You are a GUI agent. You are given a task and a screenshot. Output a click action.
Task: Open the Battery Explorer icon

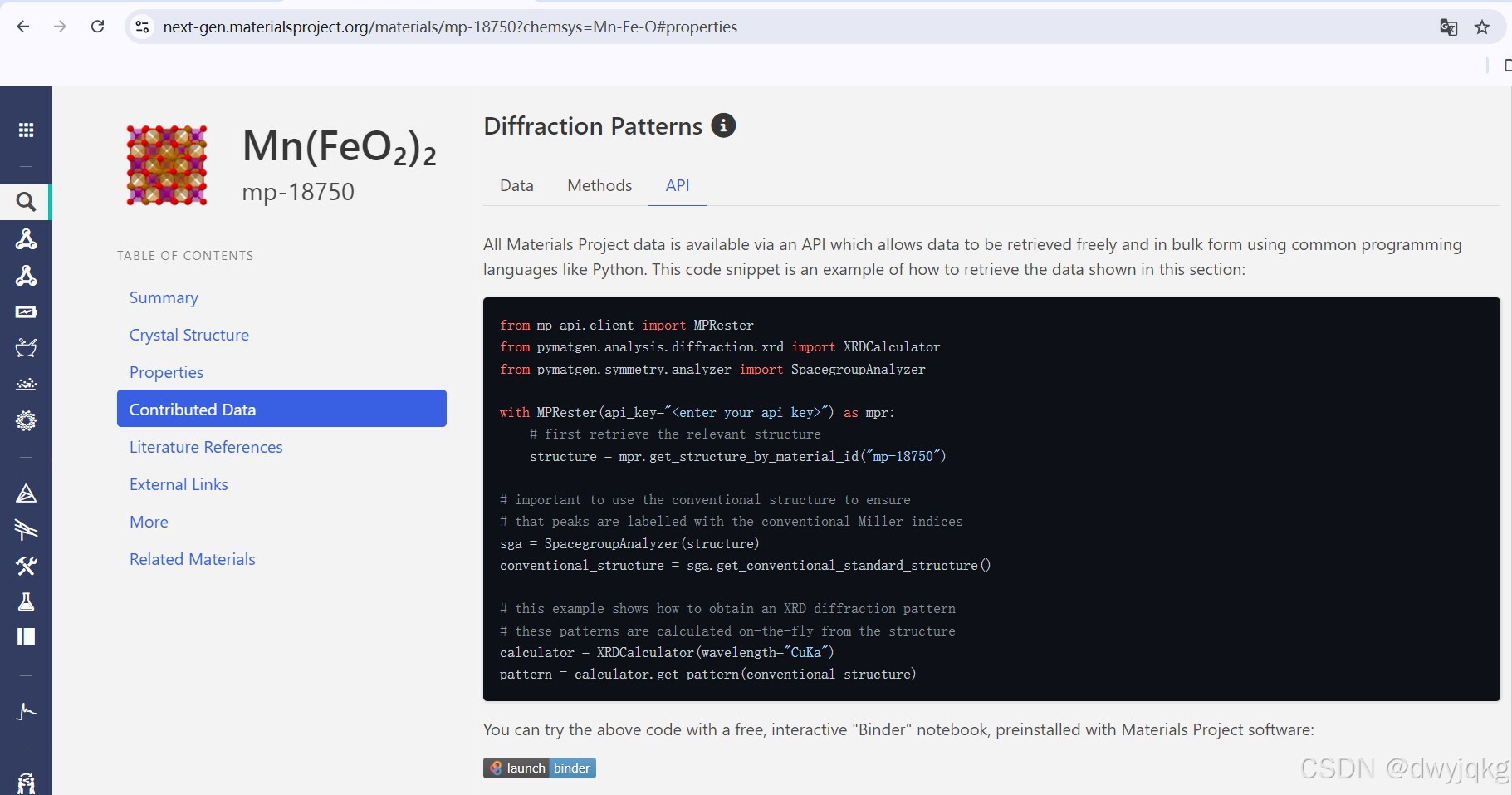(x=26, y=312)
